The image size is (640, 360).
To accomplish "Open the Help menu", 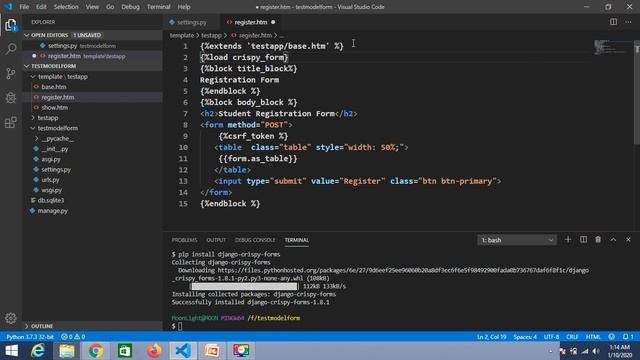I will click(x=184, y=7).
